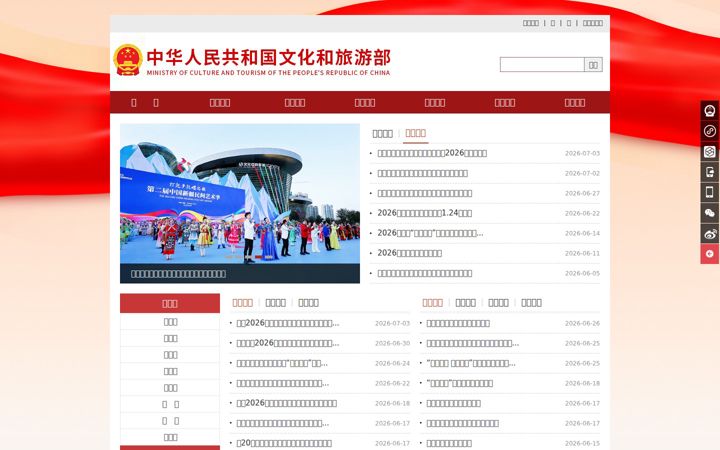Select the highlighted first tab of the lower-right news panel

click(x=433, y=303)
